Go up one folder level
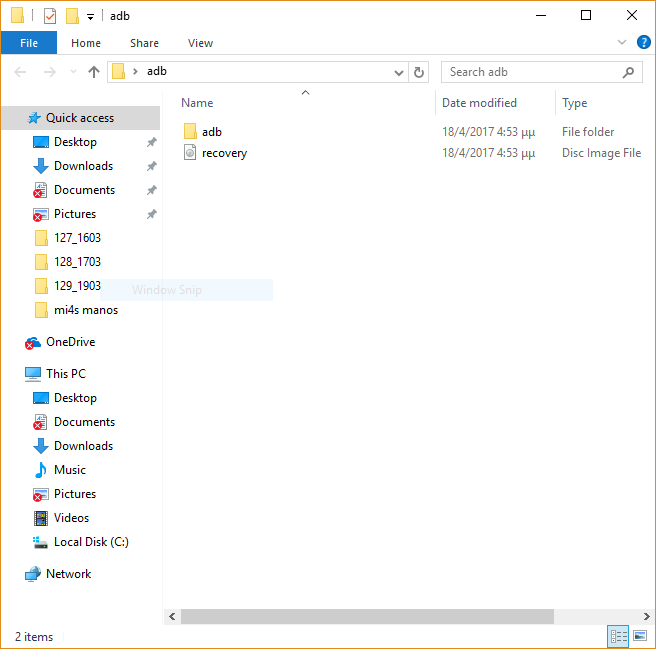 tap(94, 72)
